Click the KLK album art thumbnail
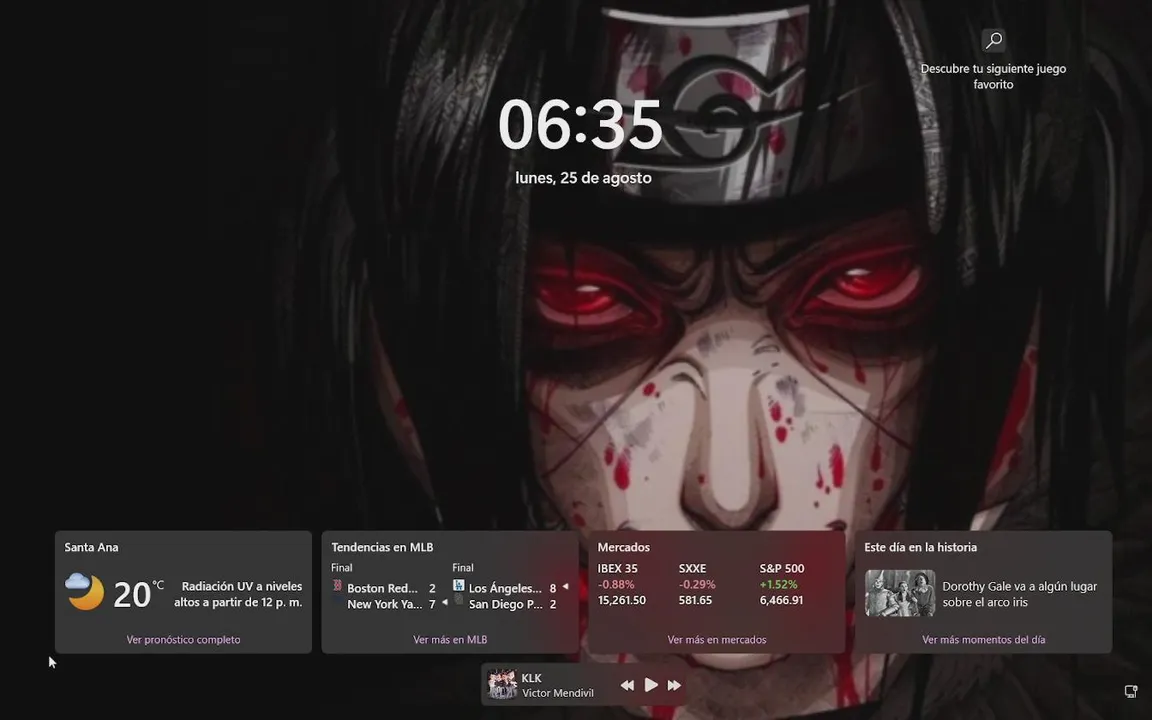1152x720 pixels. click(503, 684)
